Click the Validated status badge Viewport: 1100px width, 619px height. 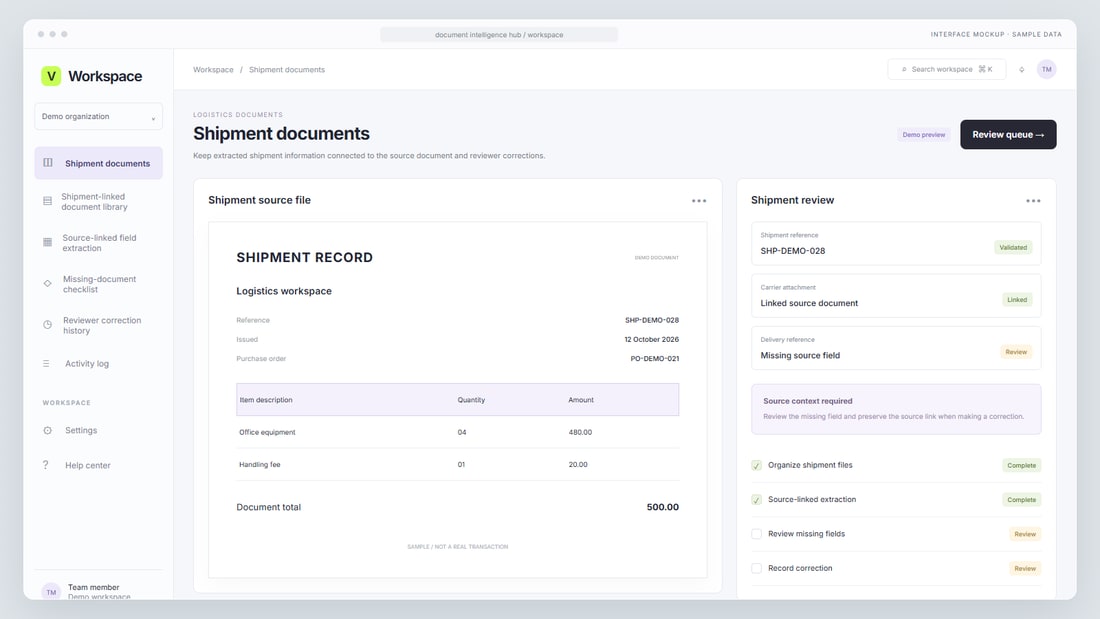point(1013,247)
